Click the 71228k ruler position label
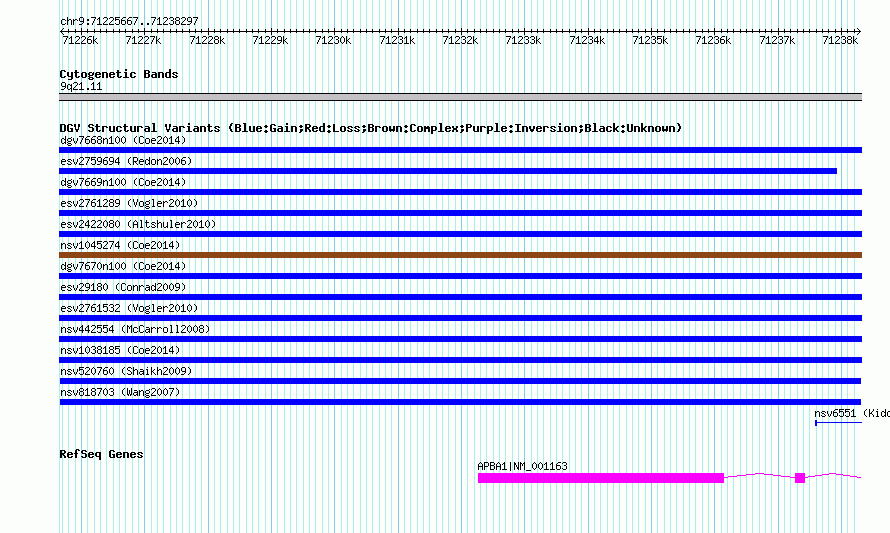Viewport: 890px width, 533px height. (x=207, y=40)
